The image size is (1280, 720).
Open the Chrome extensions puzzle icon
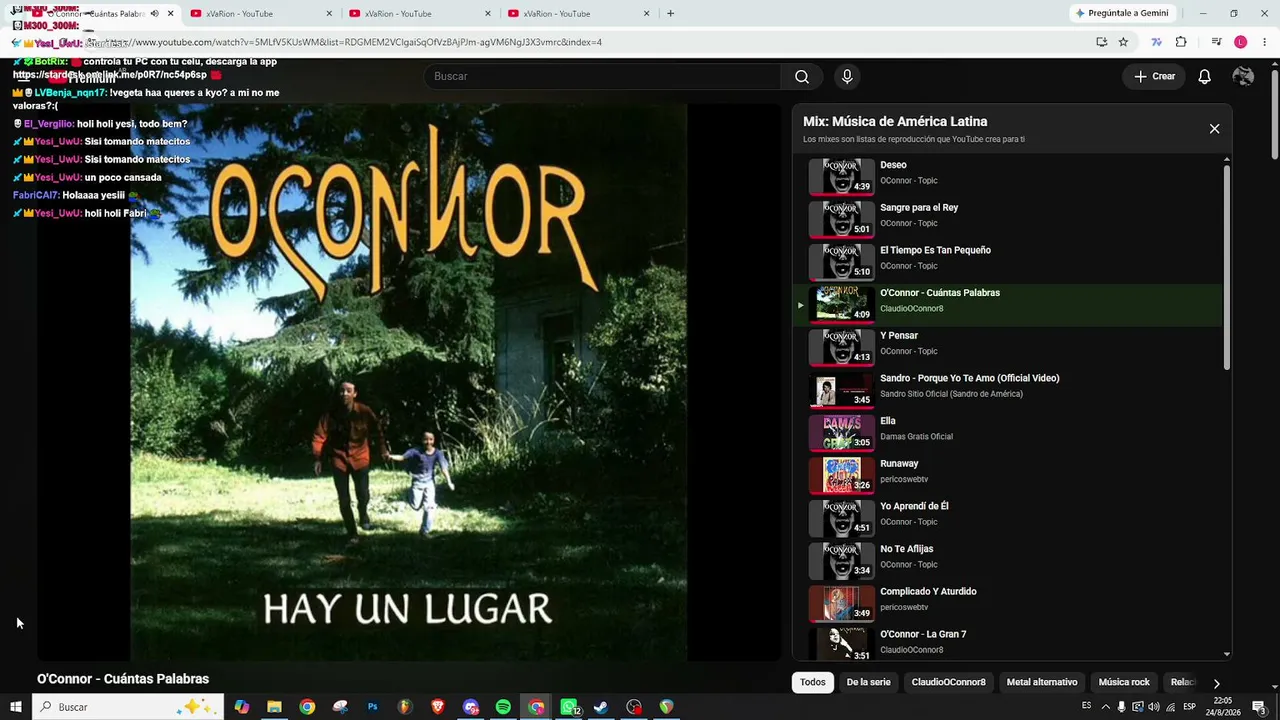click(x=1181, y=42)
